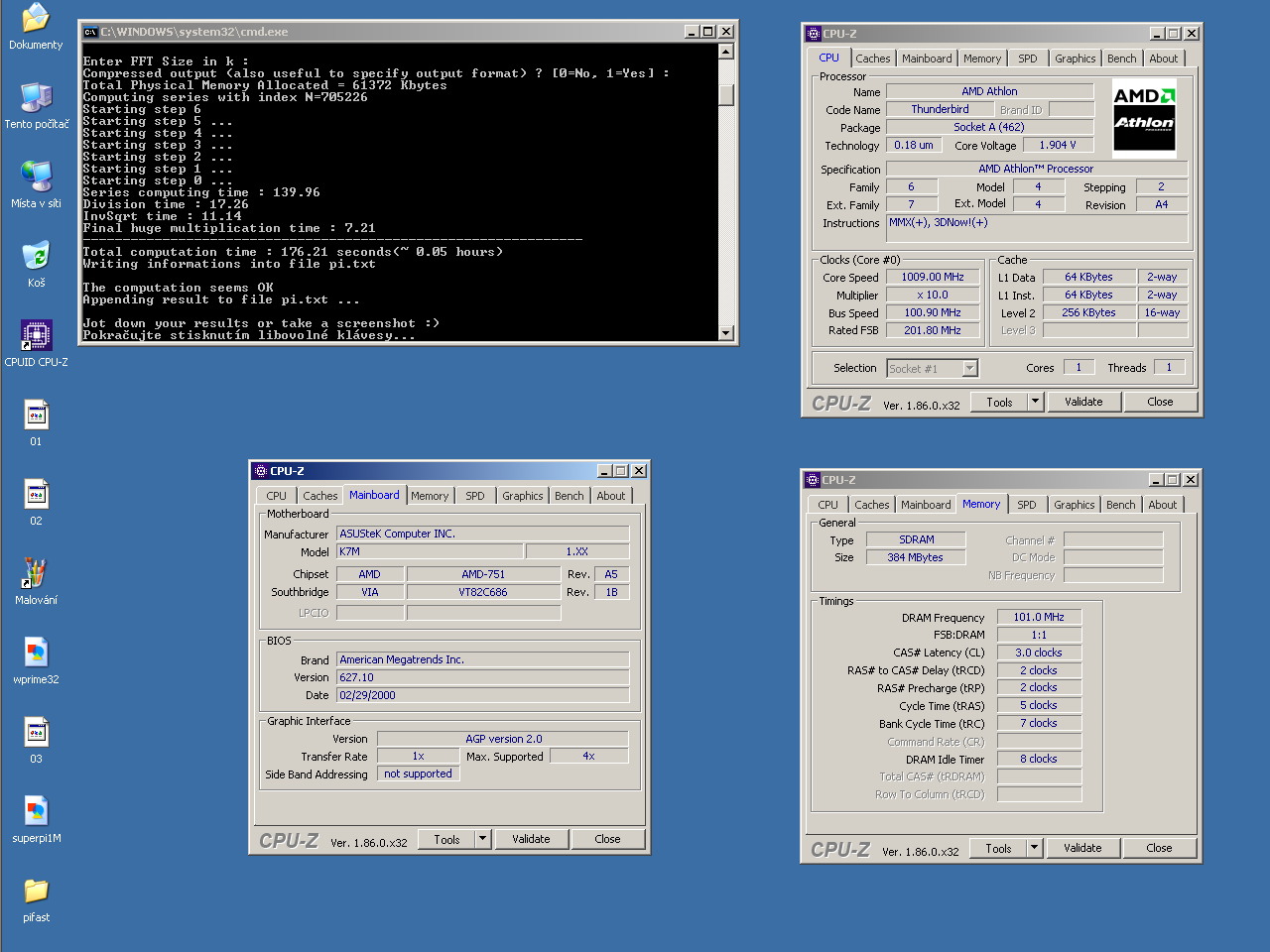Click the cmd window scrollbar thumb
This screenshot has width=1270, height=952.
pos(726,95)
